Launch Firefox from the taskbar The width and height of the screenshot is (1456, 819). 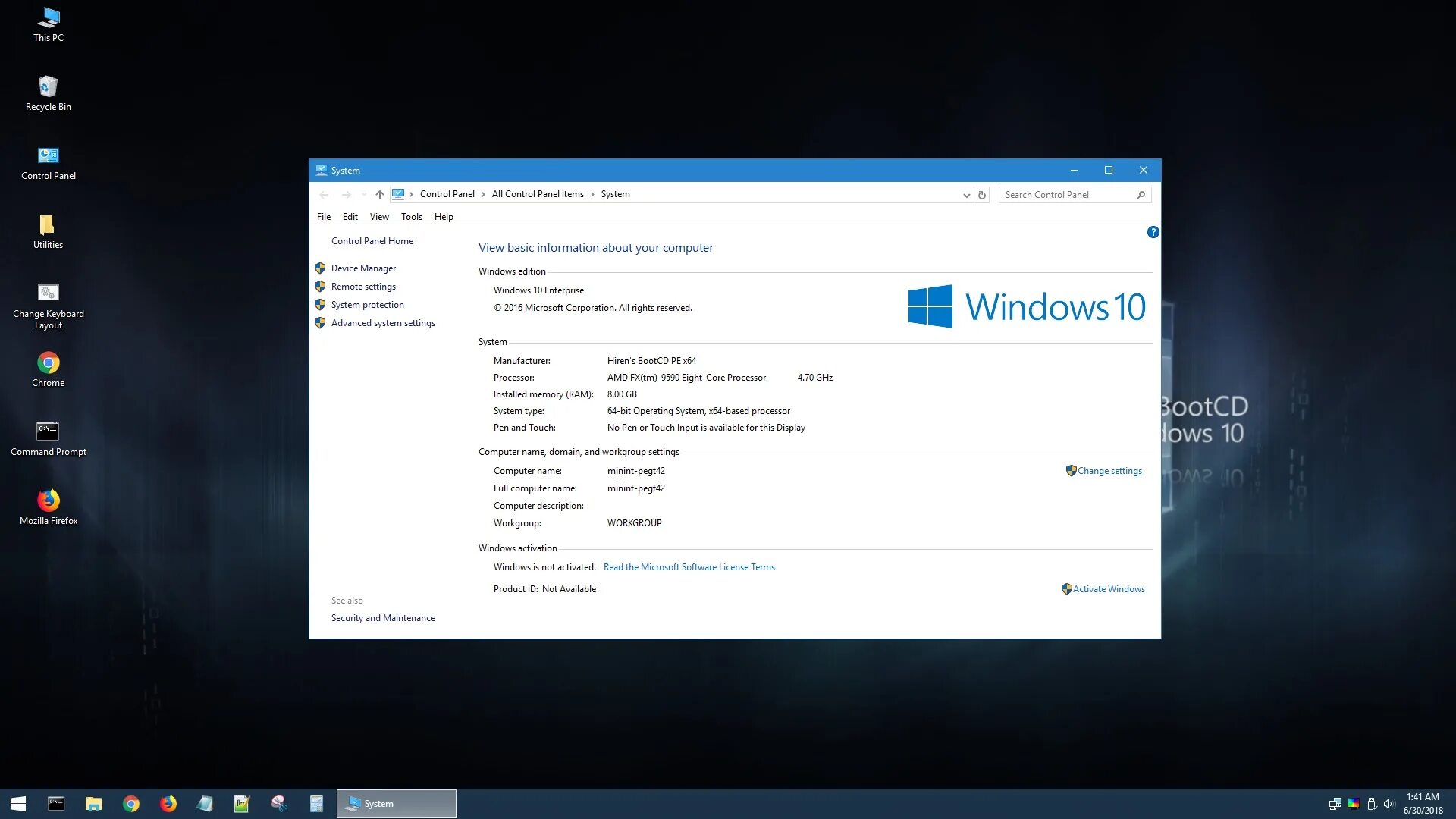point(168,804)
